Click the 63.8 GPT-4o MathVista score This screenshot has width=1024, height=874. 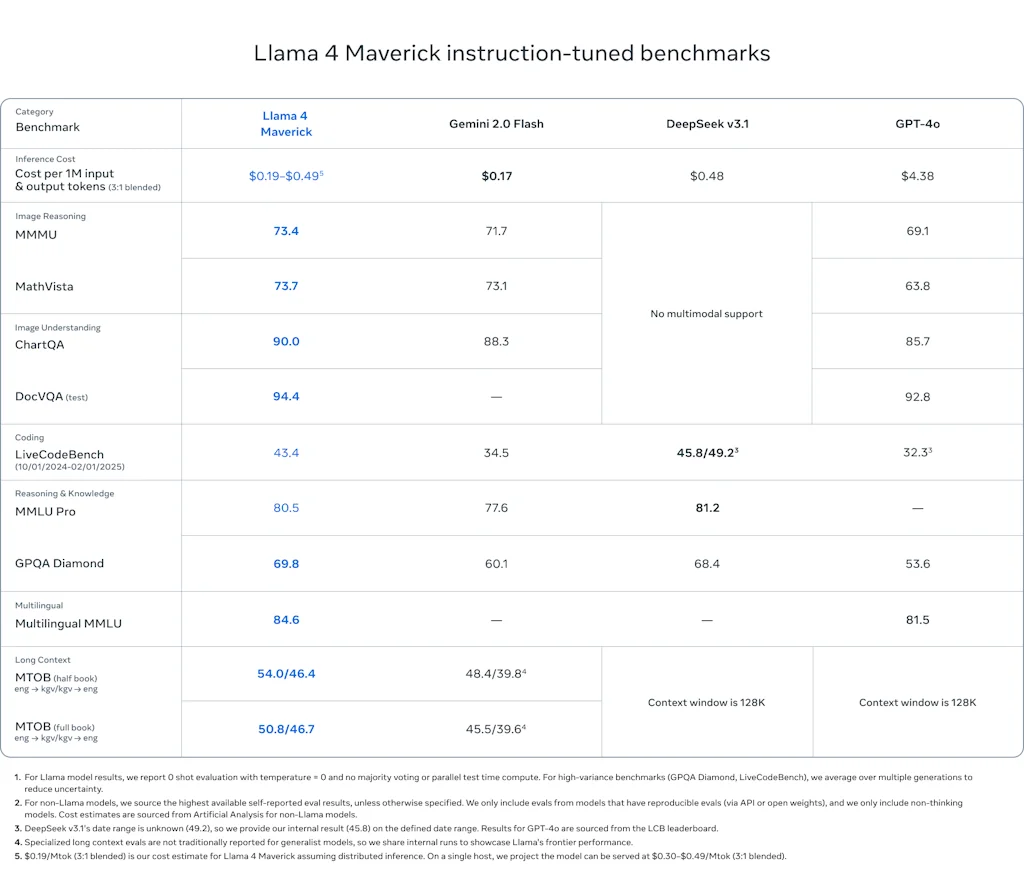pos(918,285)
